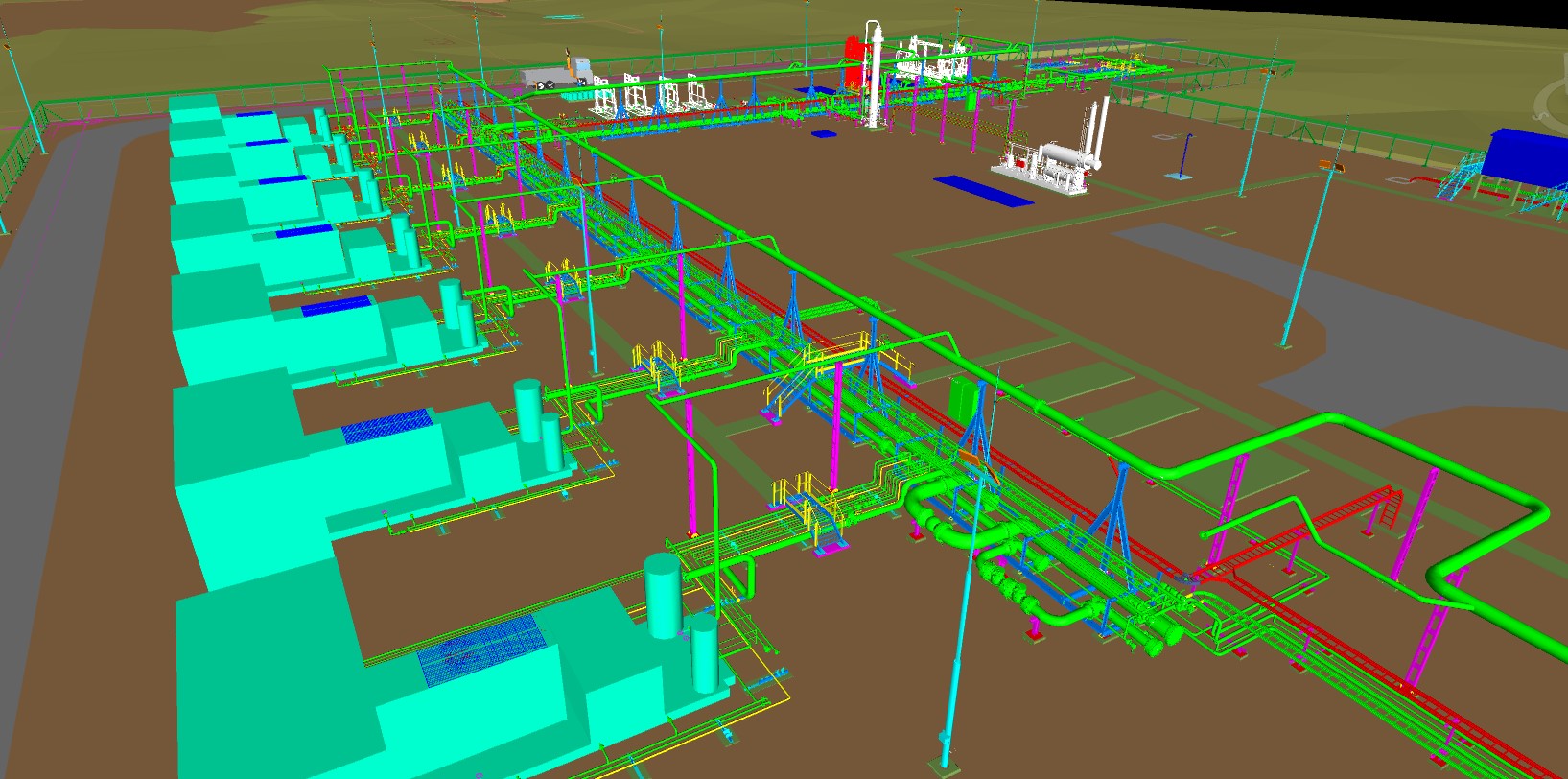Select the gray tanker truck
The width and height of the screenshot is (1568, 779).
pos(554,77)
